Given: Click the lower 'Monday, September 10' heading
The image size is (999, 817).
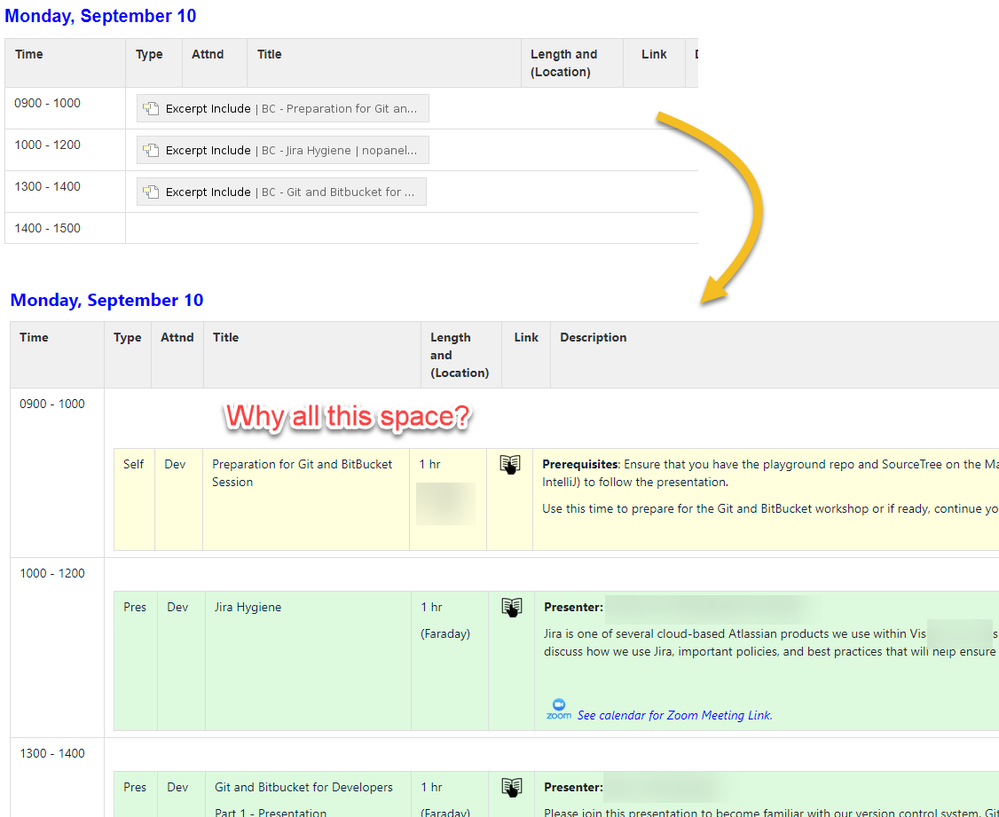Looking at the screenshot, I should click(107, 300).
